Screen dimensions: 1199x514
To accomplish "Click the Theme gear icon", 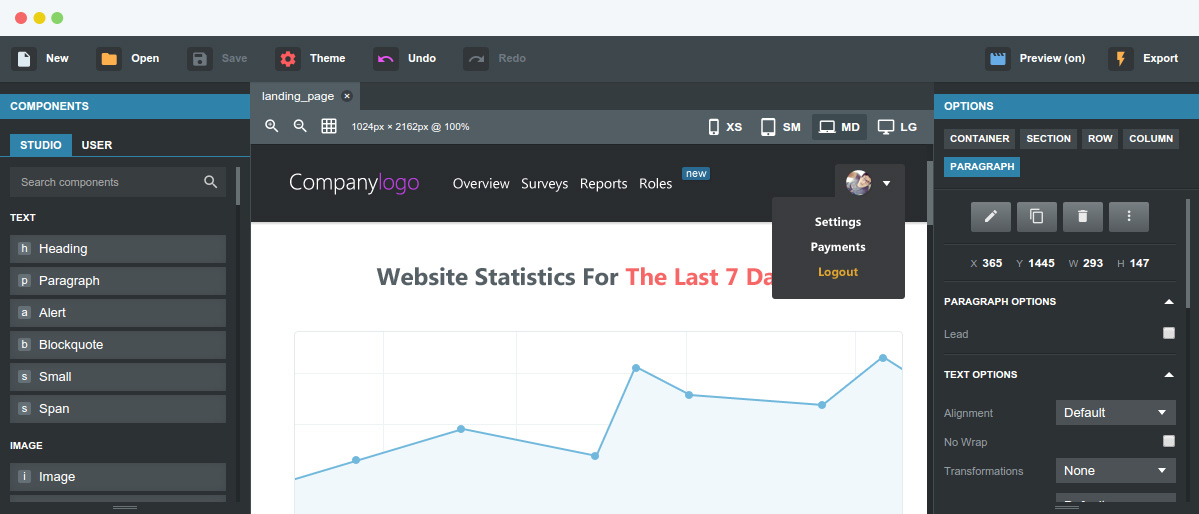I will (x=288, y=59).
